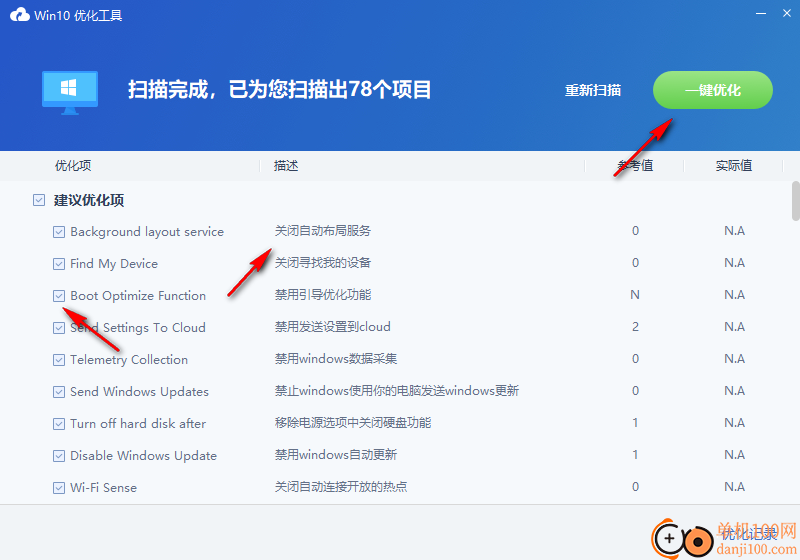Click the vertical scrollbar thumb
Viewport: 800px width, 560px height.
[795, 201]
